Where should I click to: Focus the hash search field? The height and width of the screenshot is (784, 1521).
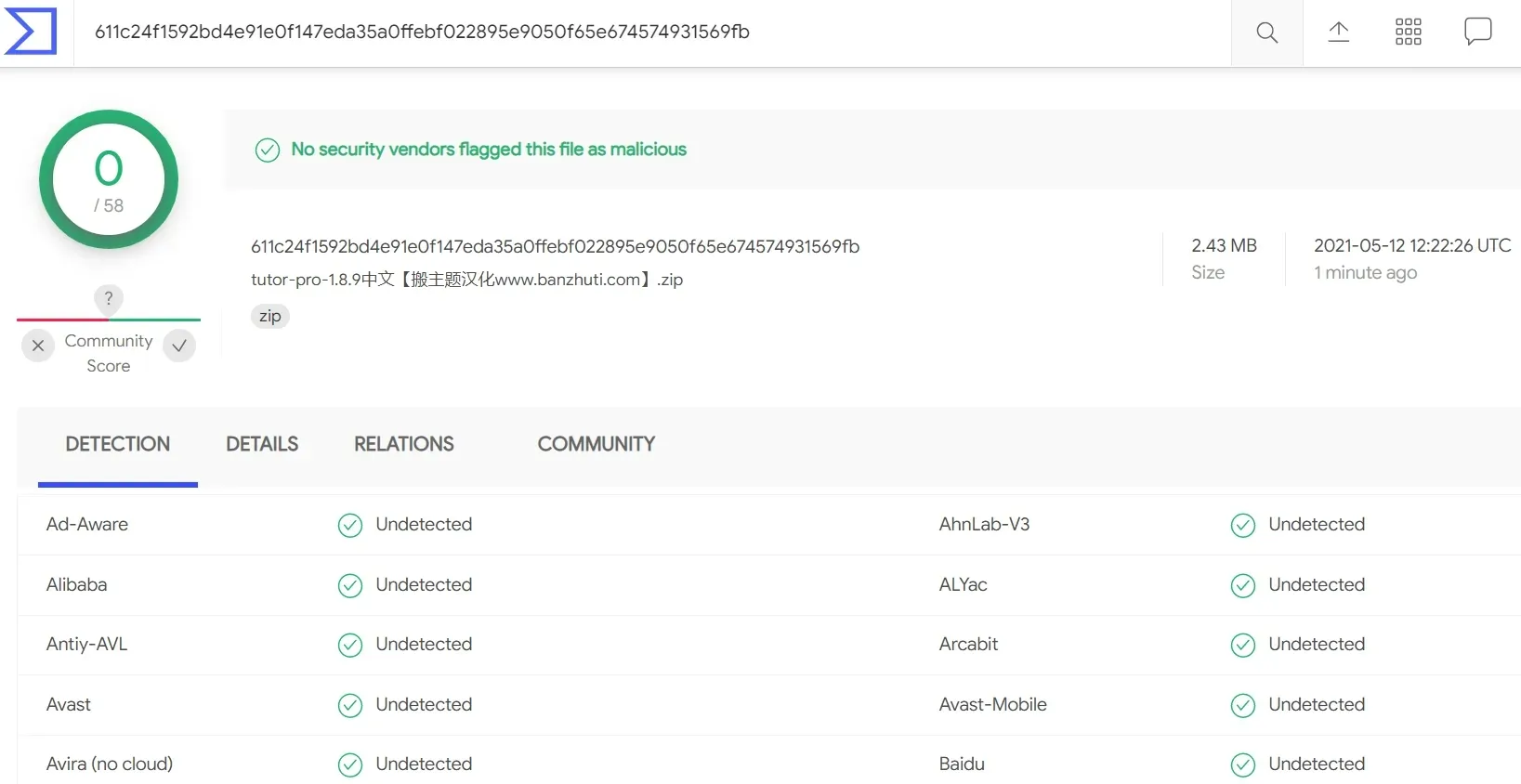652,33
